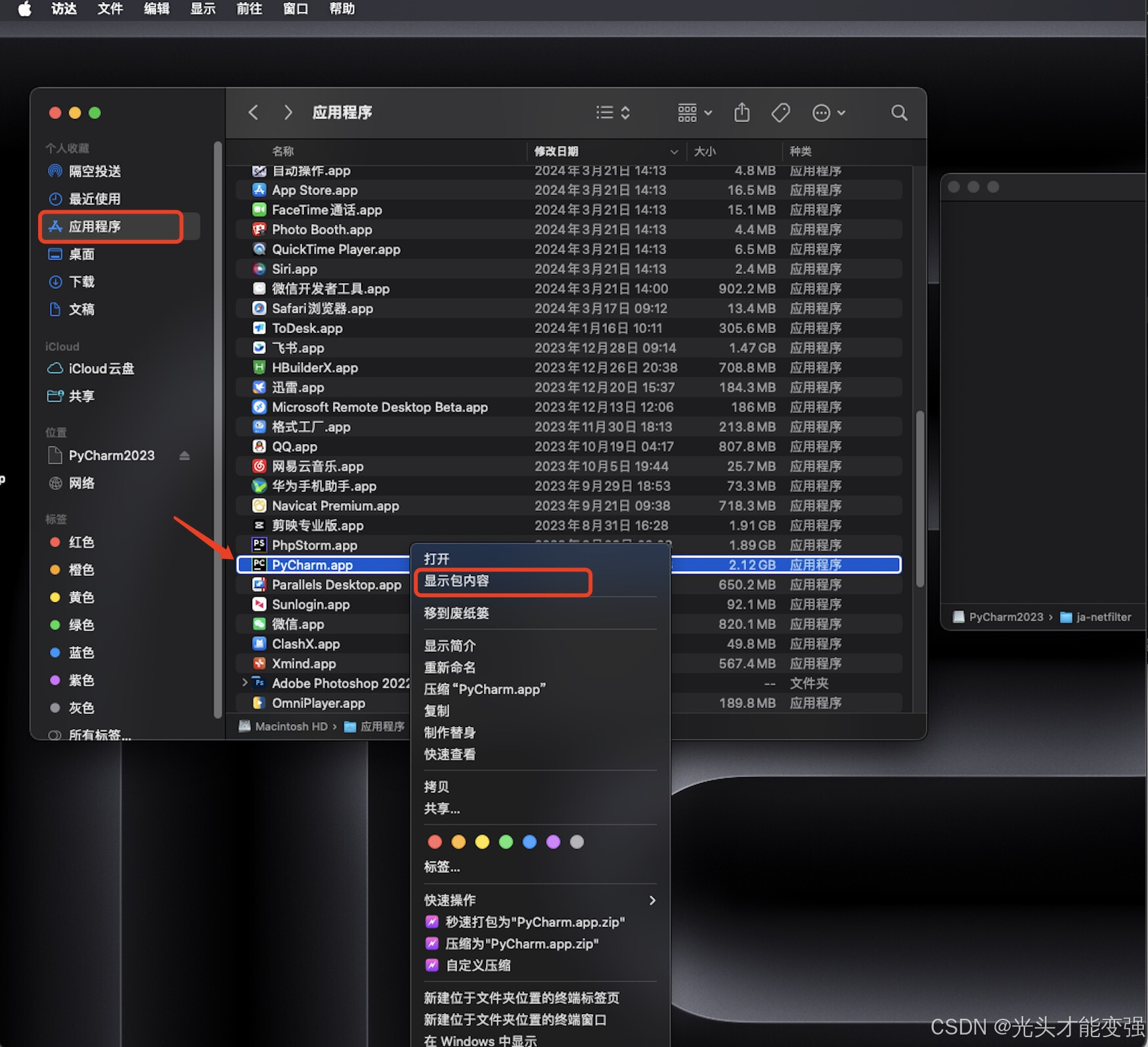Open the list view switcher

click(613, 112)
